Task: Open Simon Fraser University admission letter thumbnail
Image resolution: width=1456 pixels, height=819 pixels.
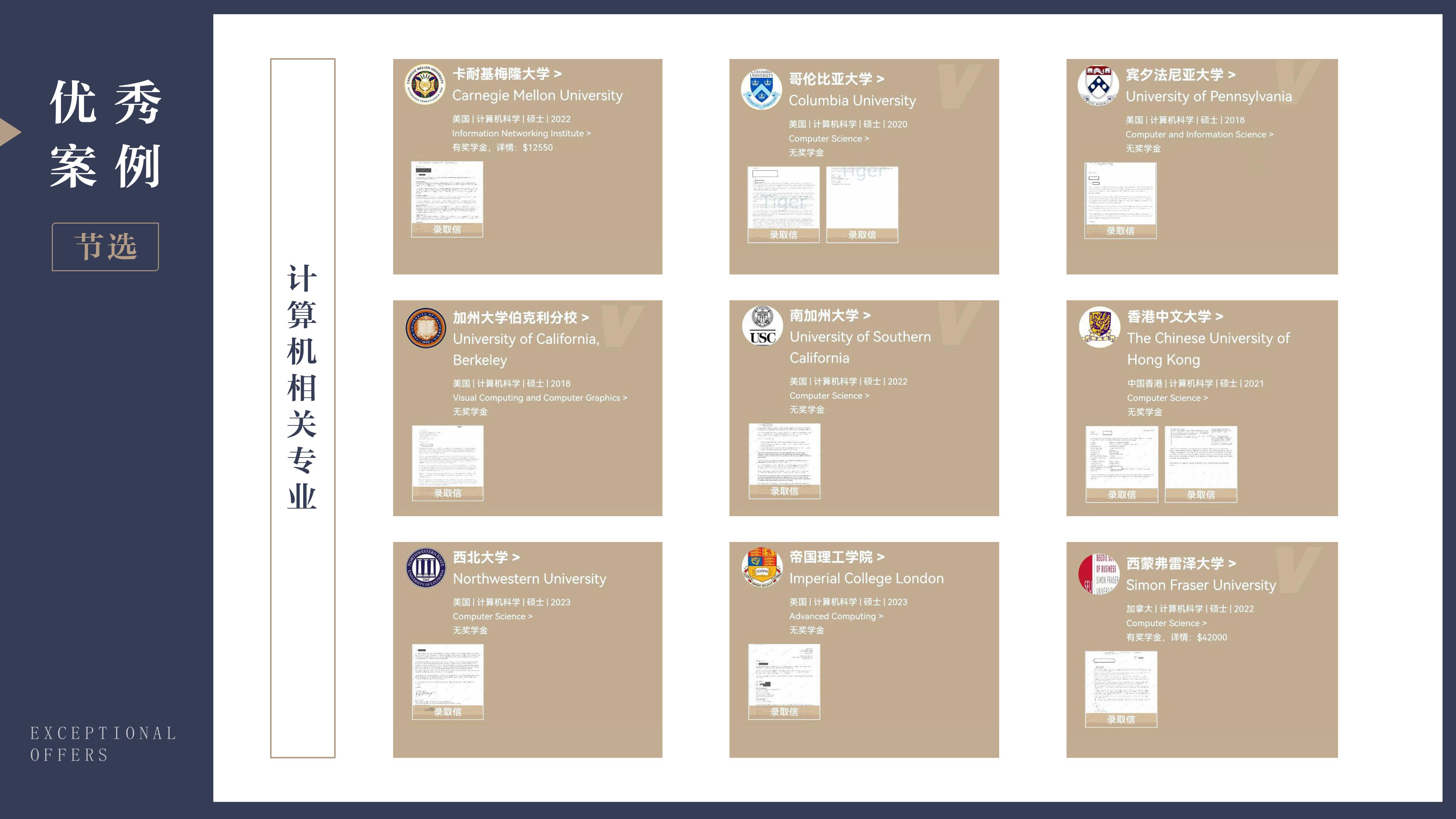Action: (1121, 689)
